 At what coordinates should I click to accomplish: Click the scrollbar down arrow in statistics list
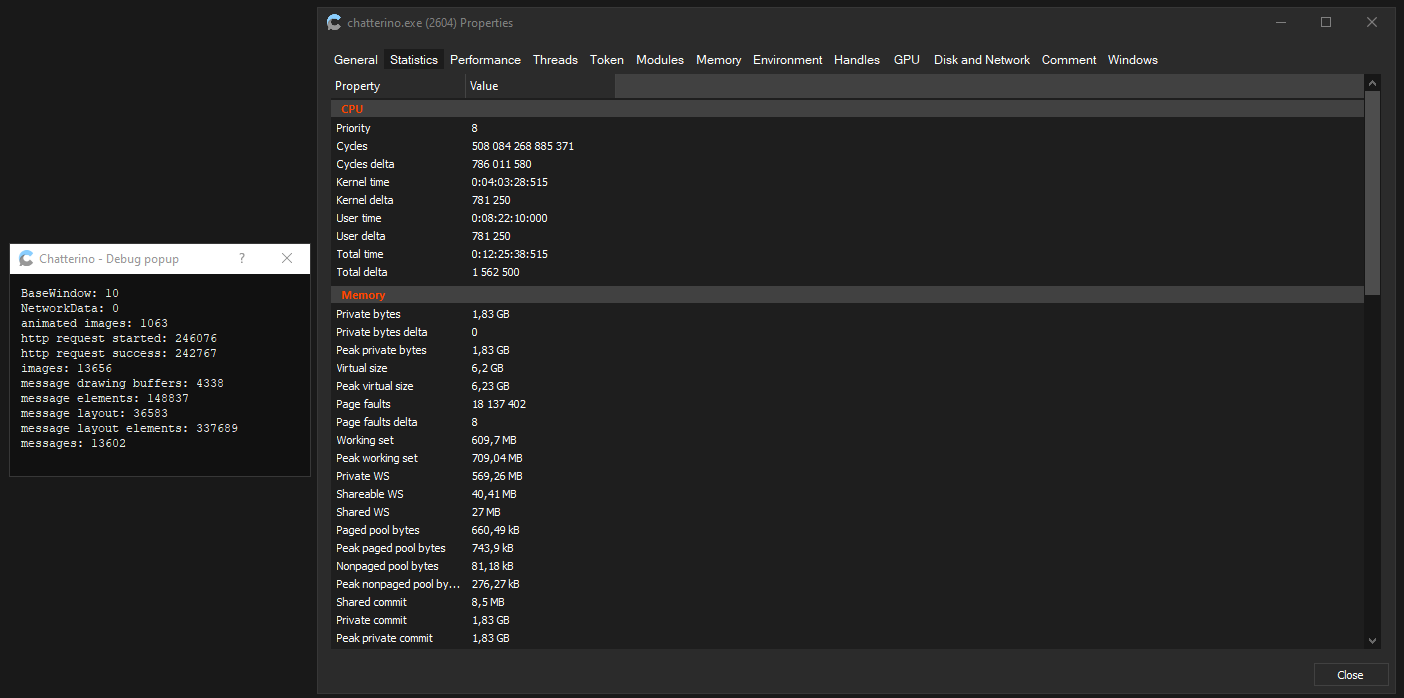(1372, 640)
